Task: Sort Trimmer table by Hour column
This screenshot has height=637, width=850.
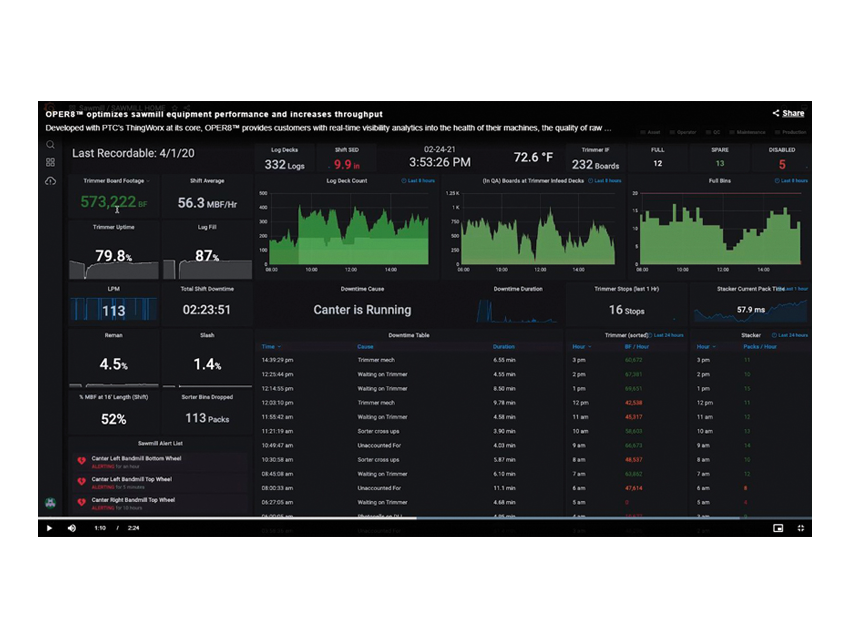Action: (581, 346)
